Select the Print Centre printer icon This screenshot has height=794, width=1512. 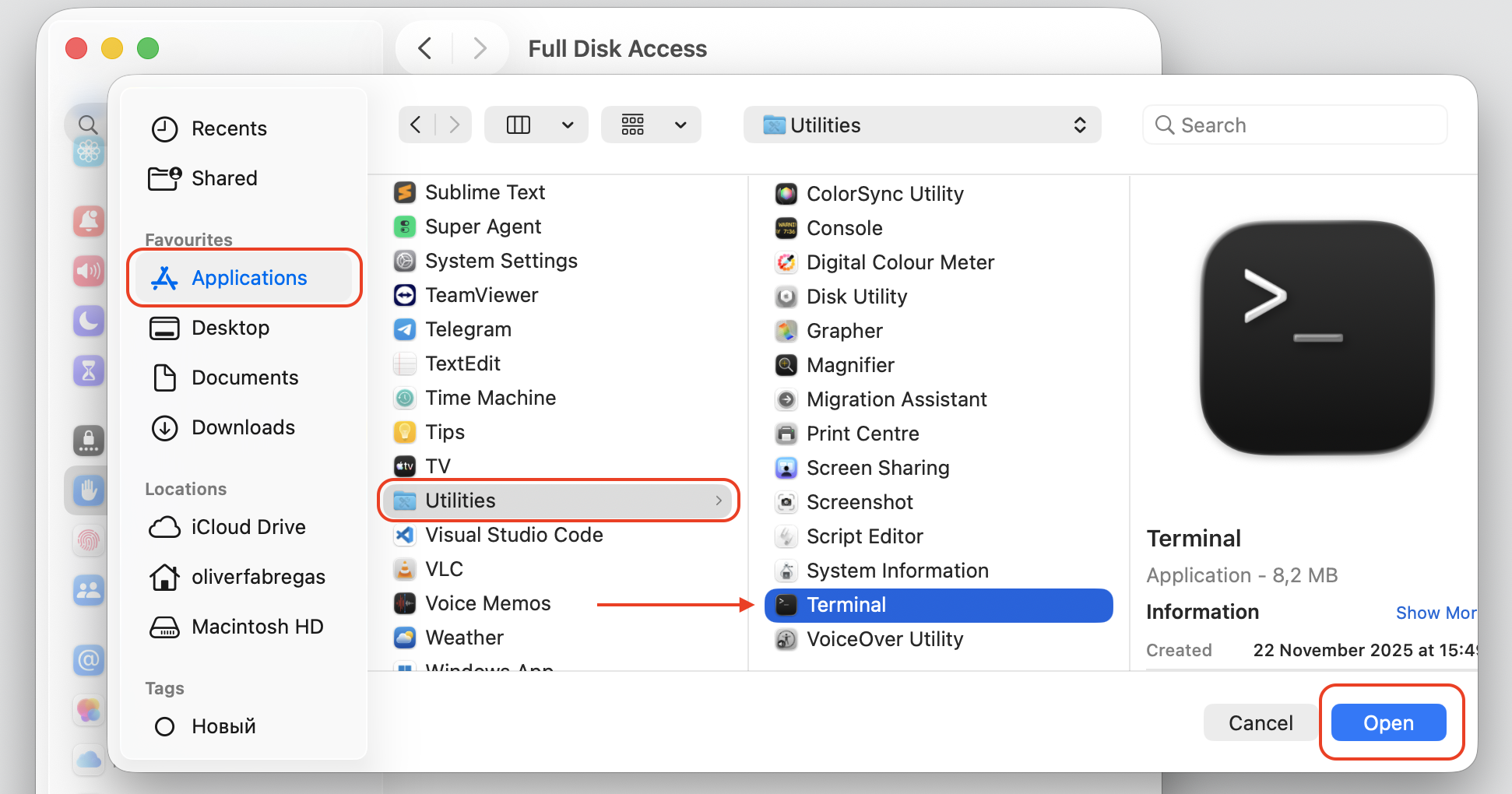pos(786,434)
